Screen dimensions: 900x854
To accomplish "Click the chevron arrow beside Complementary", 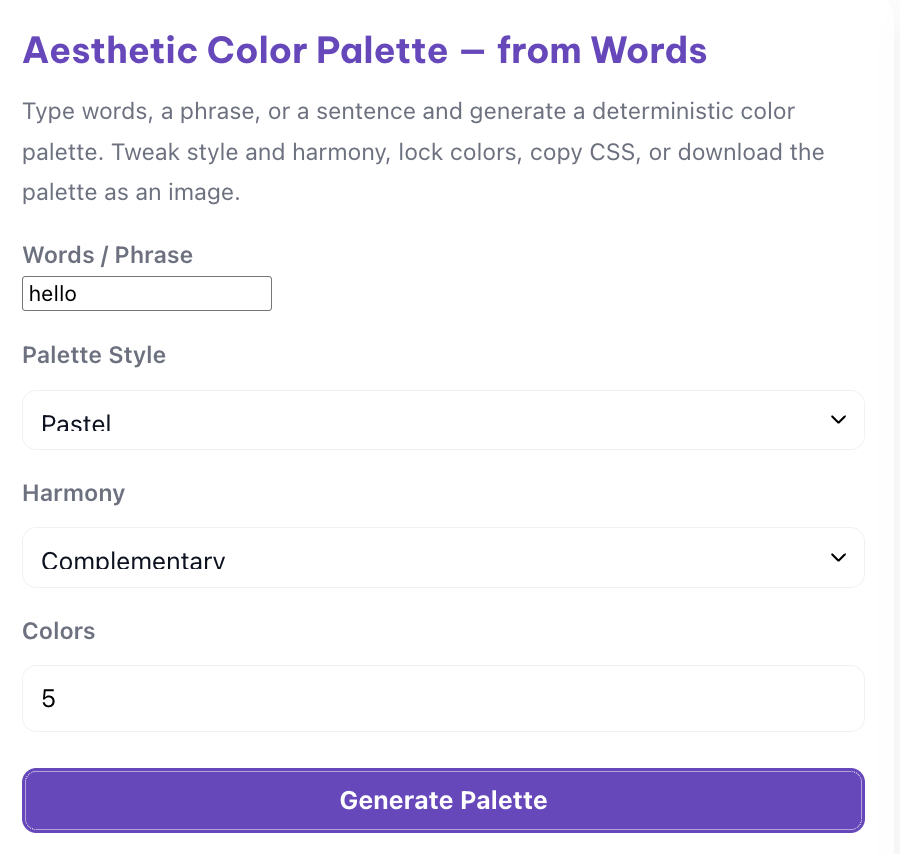I will [x=838, y=558].
